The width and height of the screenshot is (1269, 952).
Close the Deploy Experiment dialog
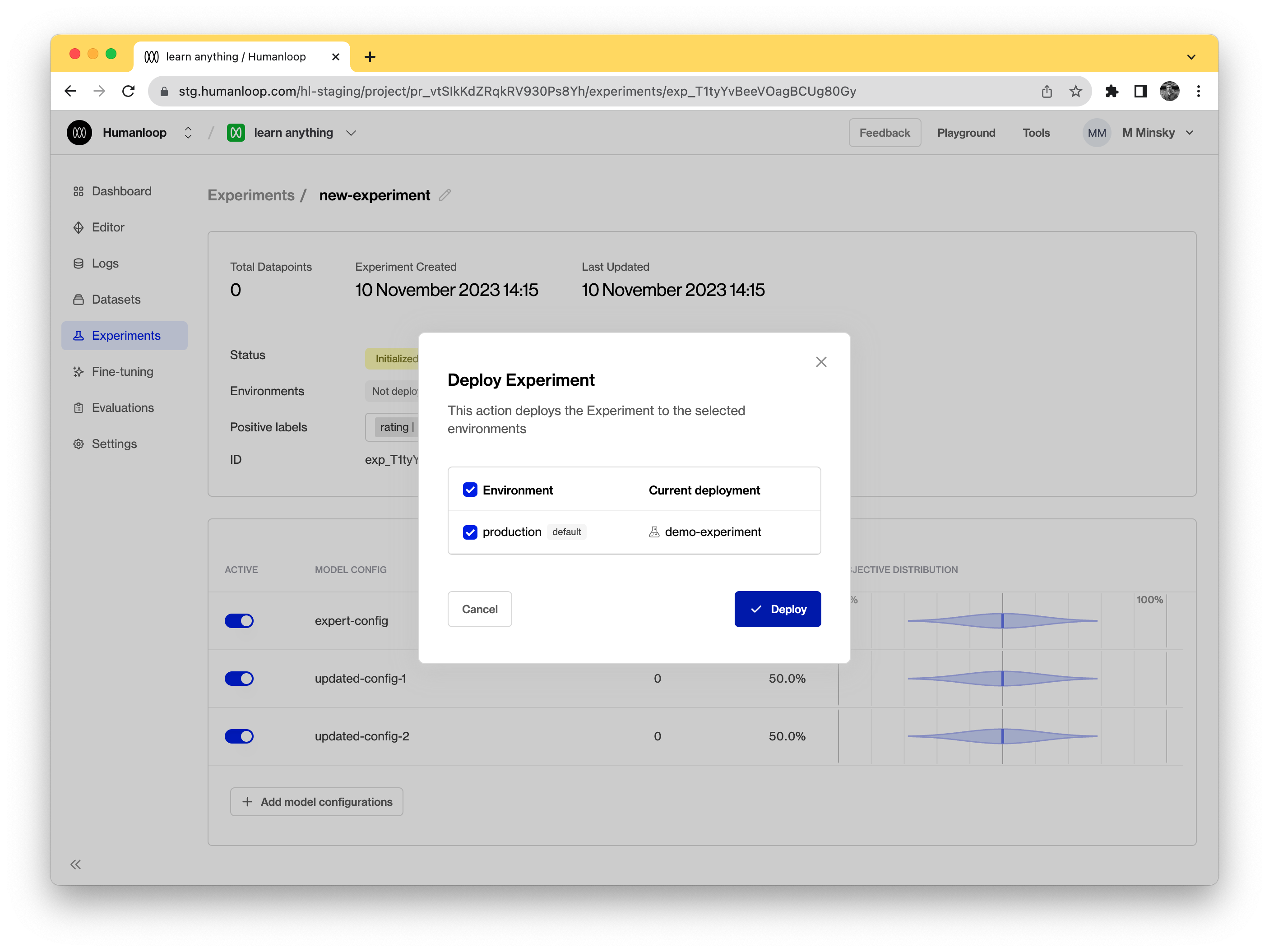[x=821, y=361]
